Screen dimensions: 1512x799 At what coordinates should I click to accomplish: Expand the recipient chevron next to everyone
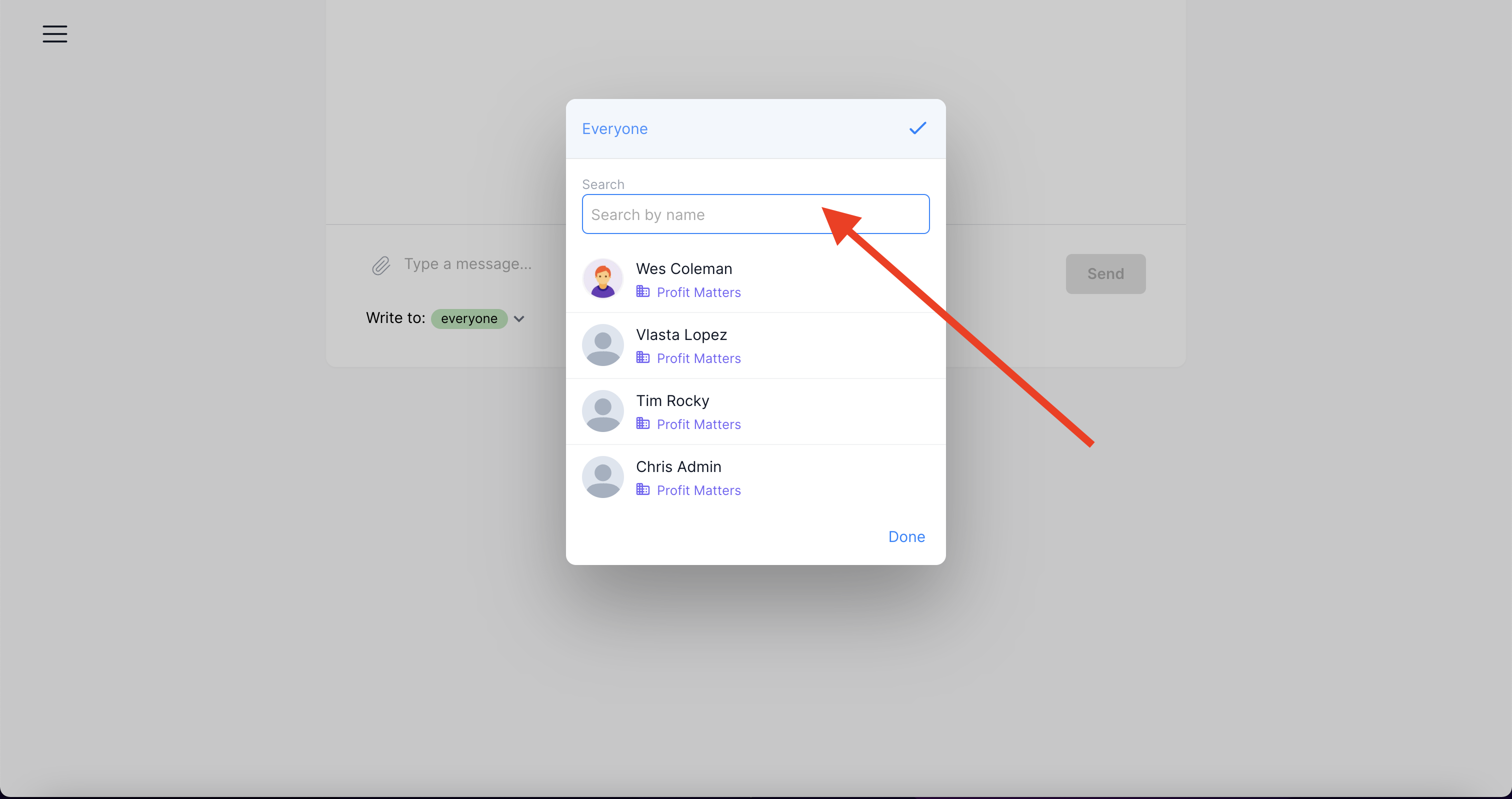(519, 318)
